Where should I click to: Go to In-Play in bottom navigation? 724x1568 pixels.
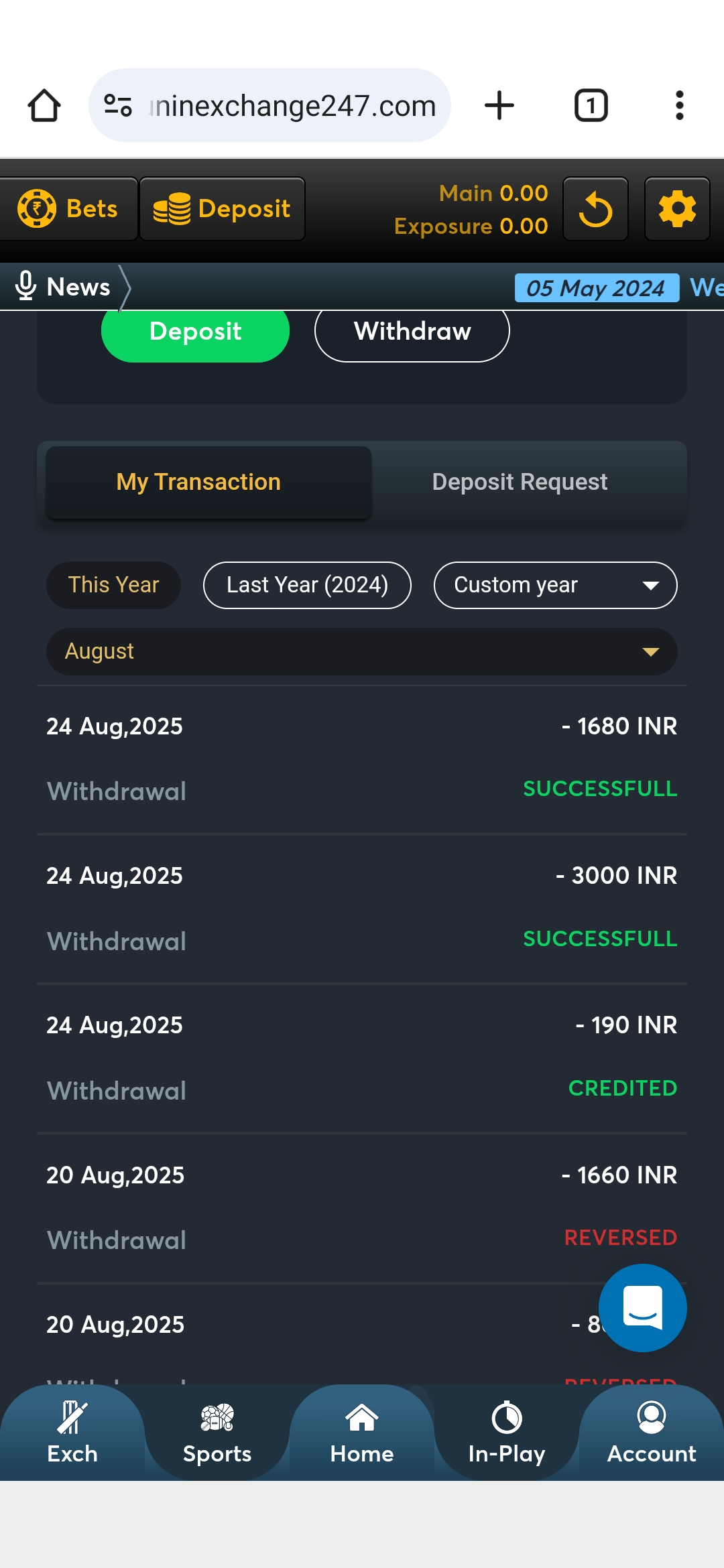tap(507, 1433)
